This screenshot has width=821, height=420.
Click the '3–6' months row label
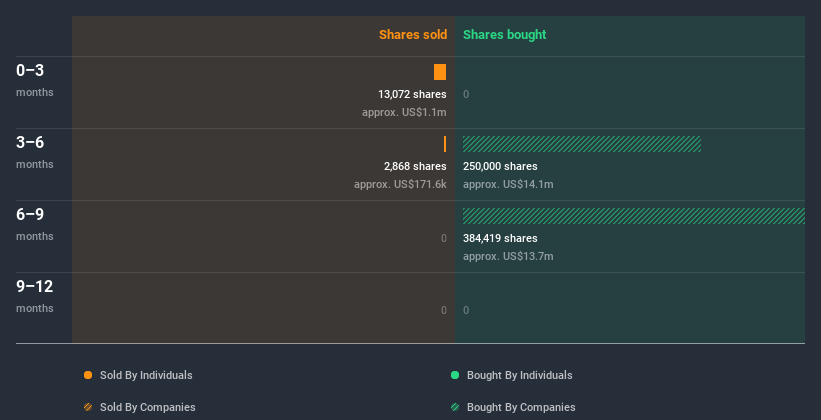(x=30, y=142)
